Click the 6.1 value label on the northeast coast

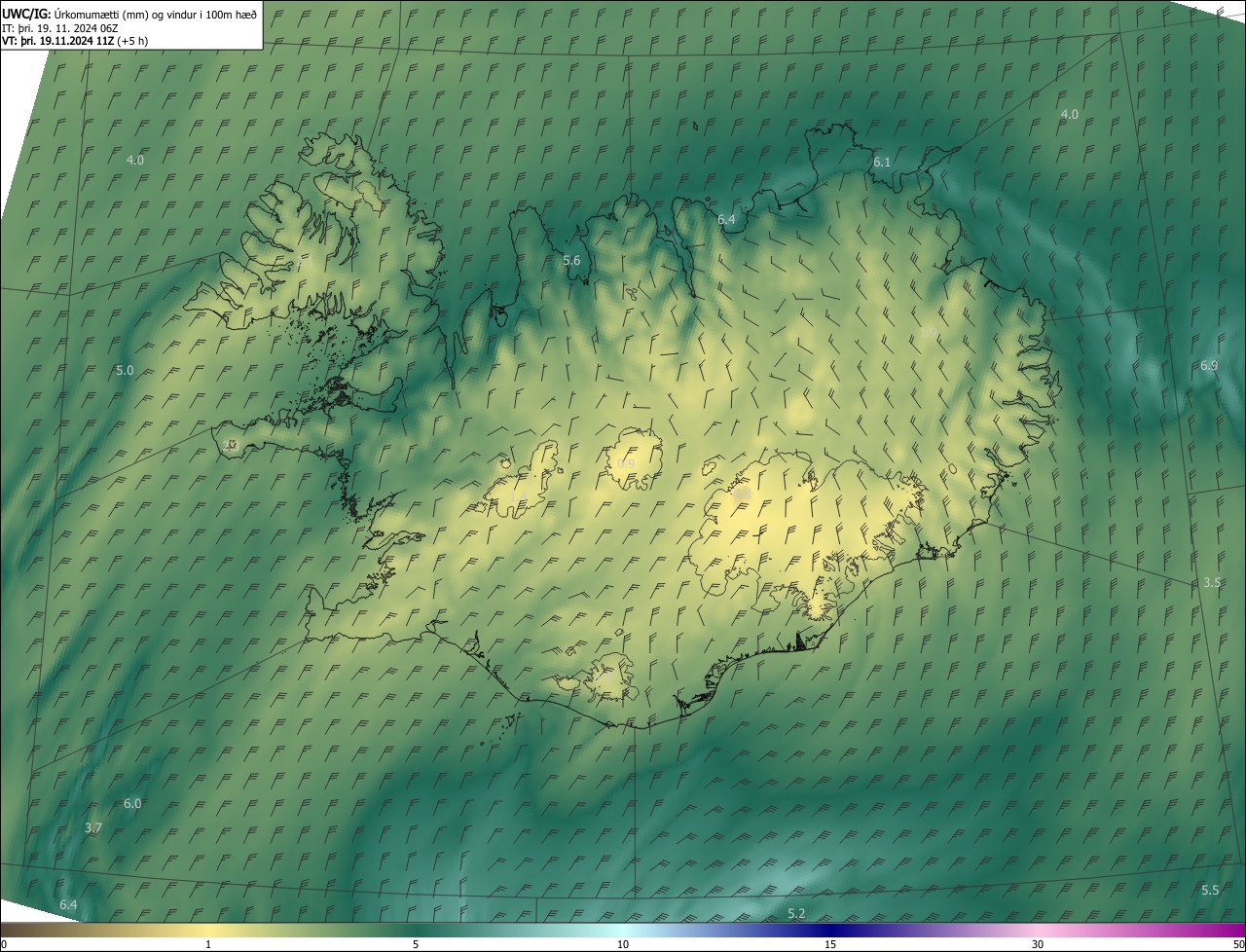tap(882, 162)
